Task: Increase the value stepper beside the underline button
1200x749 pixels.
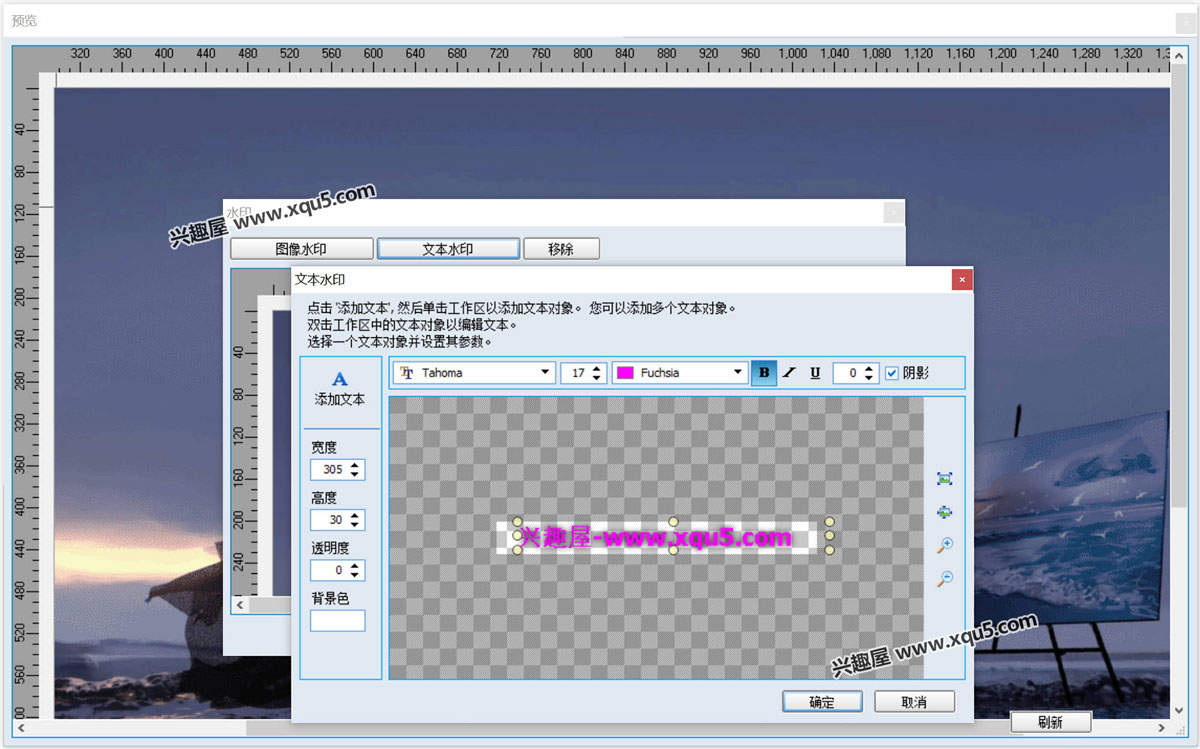Action: pos(869,368)
